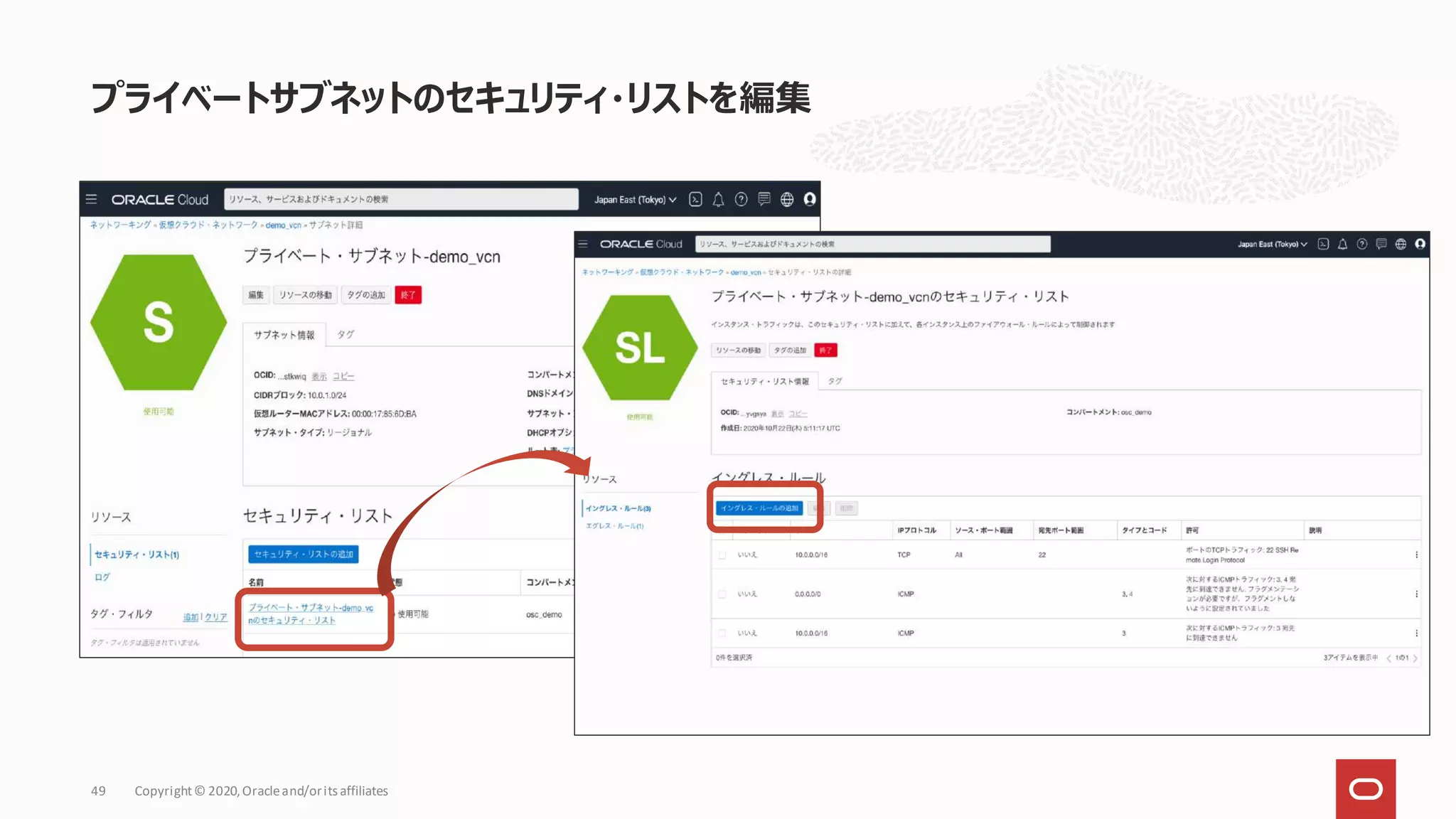
Task: Click the green S subnet hexagon icon
Action: click(159, 322)
